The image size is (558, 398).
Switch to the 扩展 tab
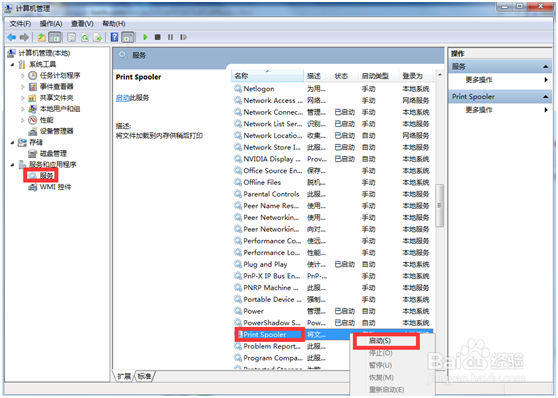124,376
